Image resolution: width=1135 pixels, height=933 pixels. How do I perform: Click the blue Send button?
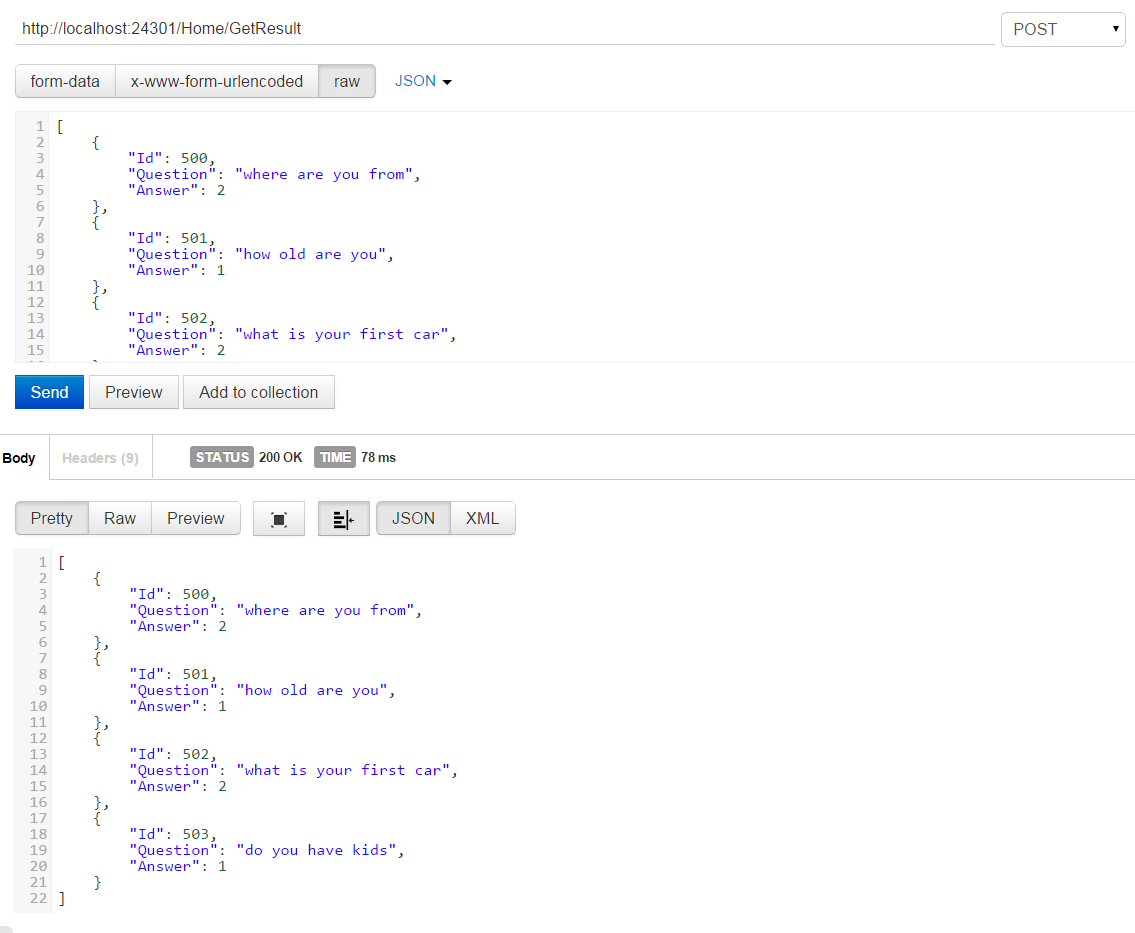tap(49, 393)
